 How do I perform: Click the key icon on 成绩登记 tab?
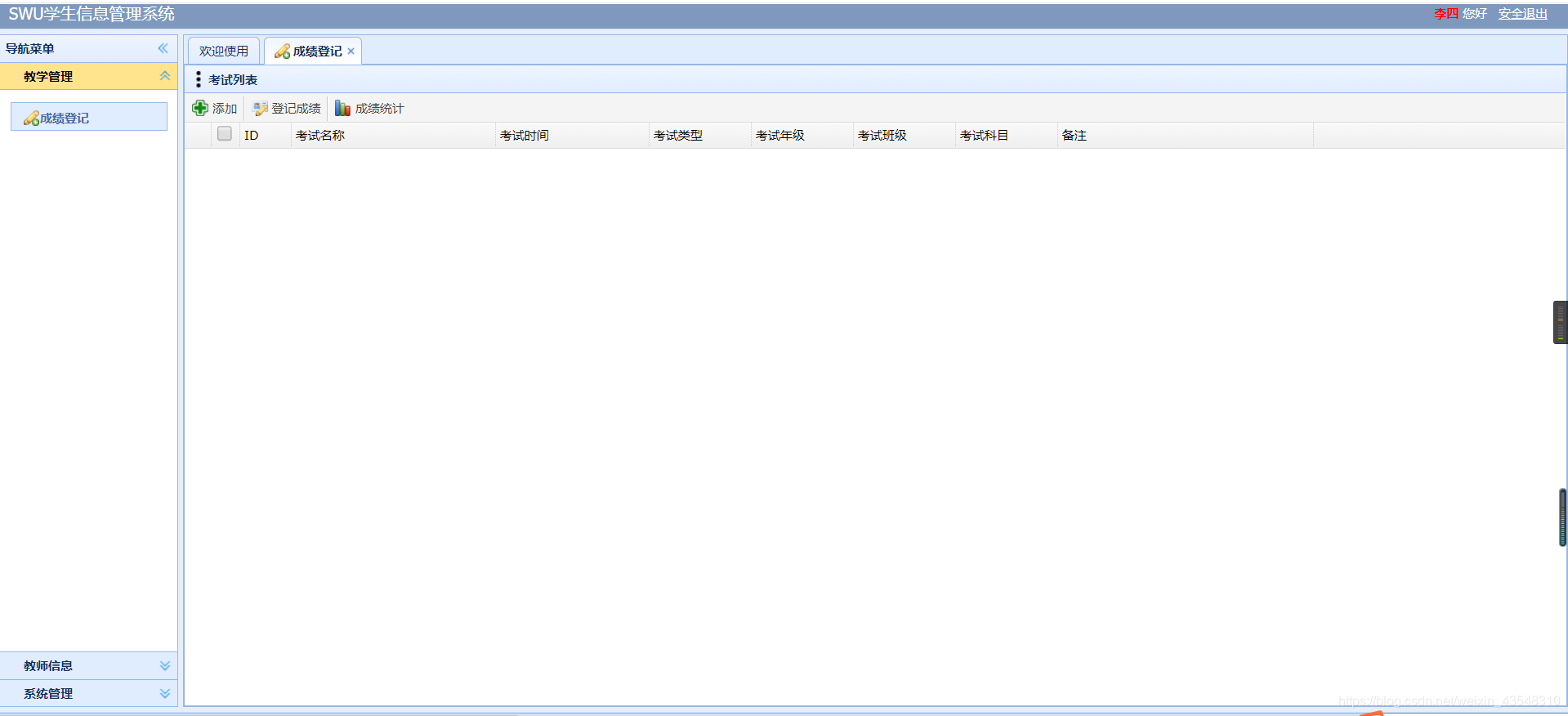[x=283, y=51]
